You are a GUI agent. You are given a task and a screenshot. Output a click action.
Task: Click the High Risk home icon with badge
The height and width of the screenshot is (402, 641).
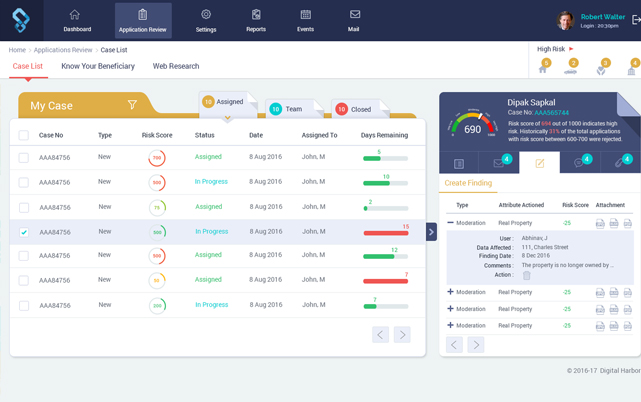[543, 70]
